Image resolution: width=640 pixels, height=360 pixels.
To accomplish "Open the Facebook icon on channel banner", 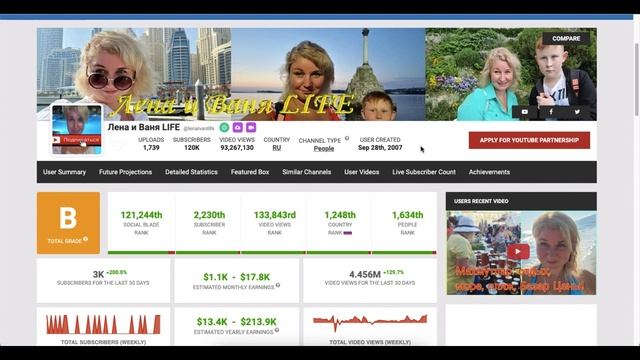I will (x=551, y=112).
